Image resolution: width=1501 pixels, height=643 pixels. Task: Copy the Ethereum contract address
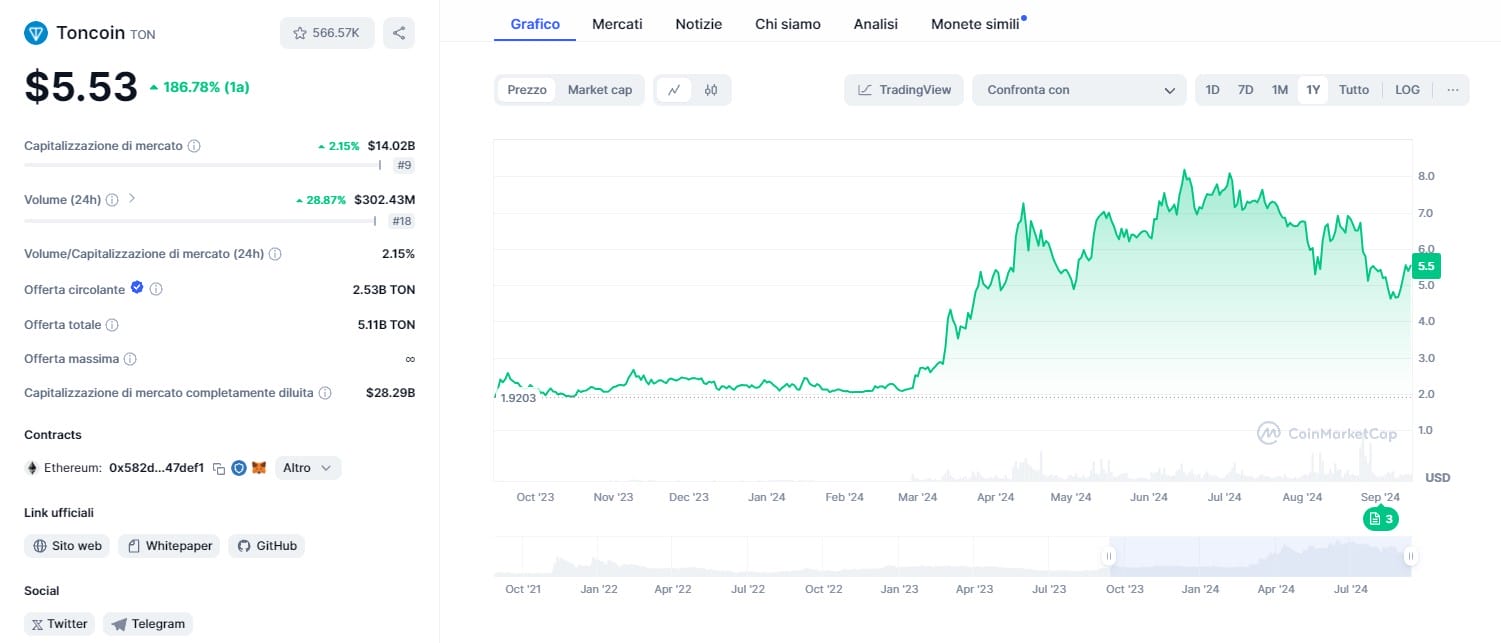point(219,468)
